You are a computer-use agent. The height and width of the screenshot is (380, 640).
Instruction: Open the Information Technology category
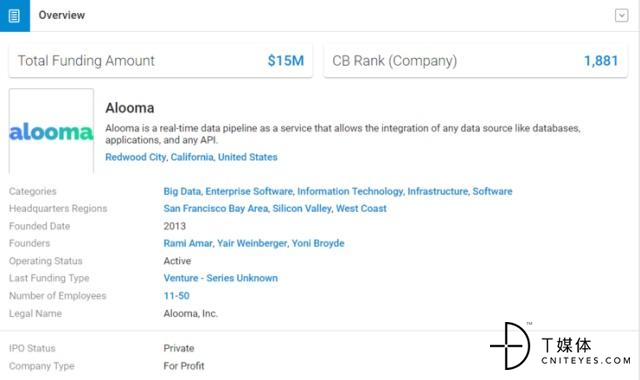point(350,191)
